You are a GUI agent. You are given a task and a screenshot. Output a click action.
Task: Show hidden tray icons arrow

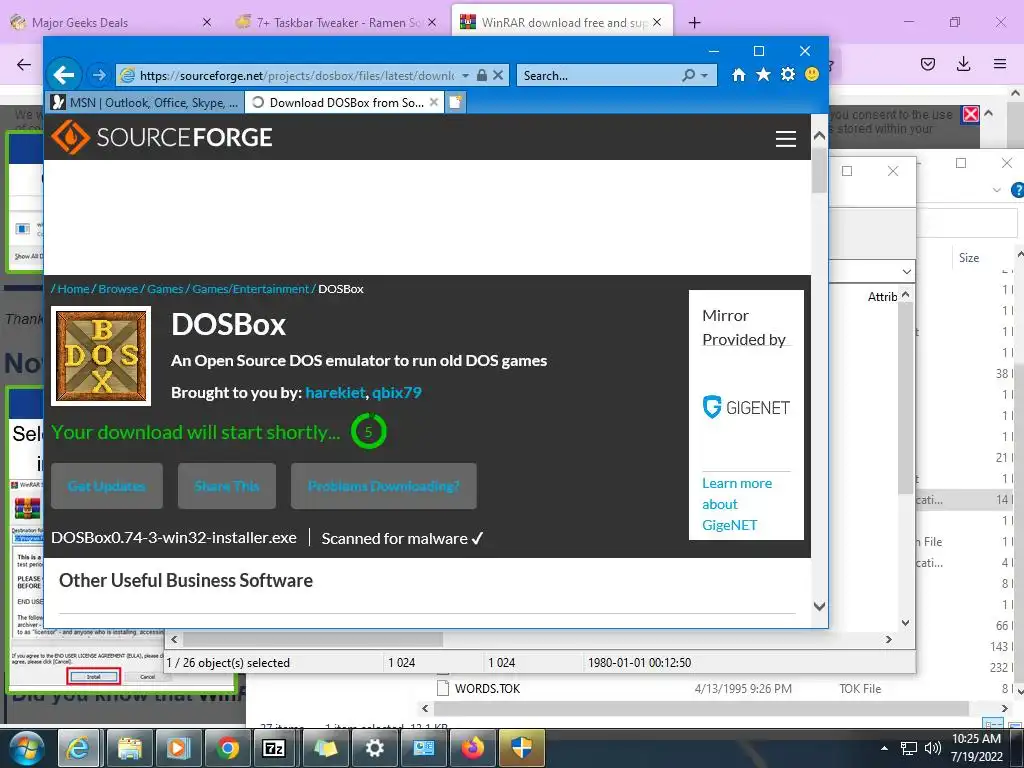[884, 748]
